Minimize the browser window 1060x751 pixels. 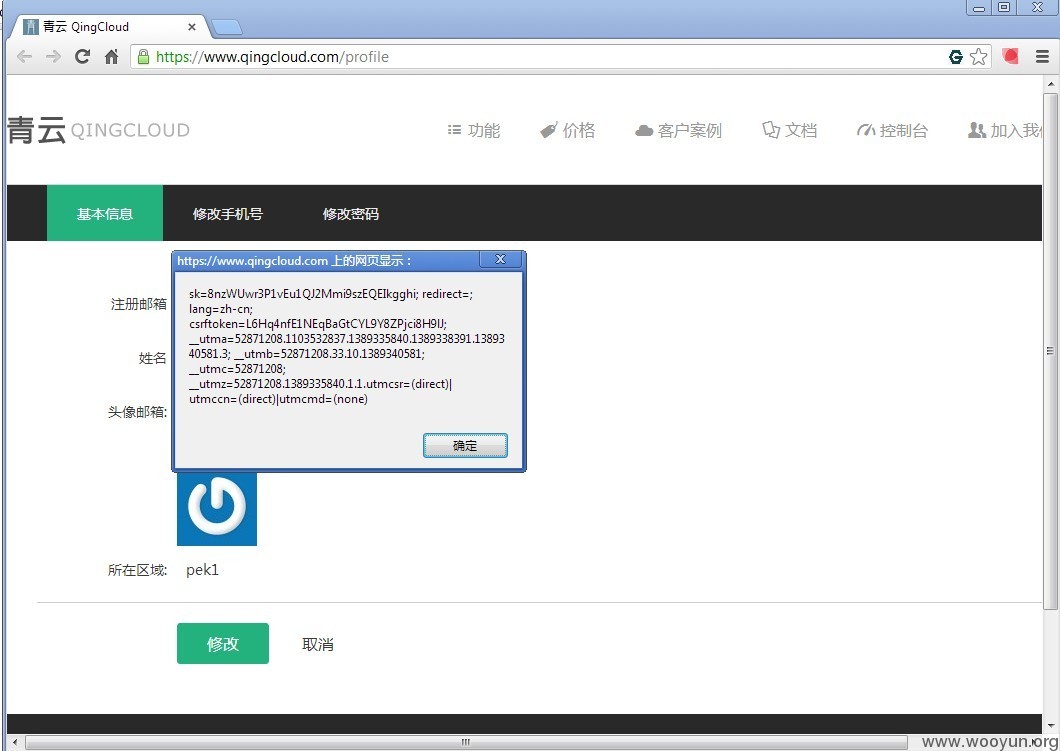click(x=979, y=7)
